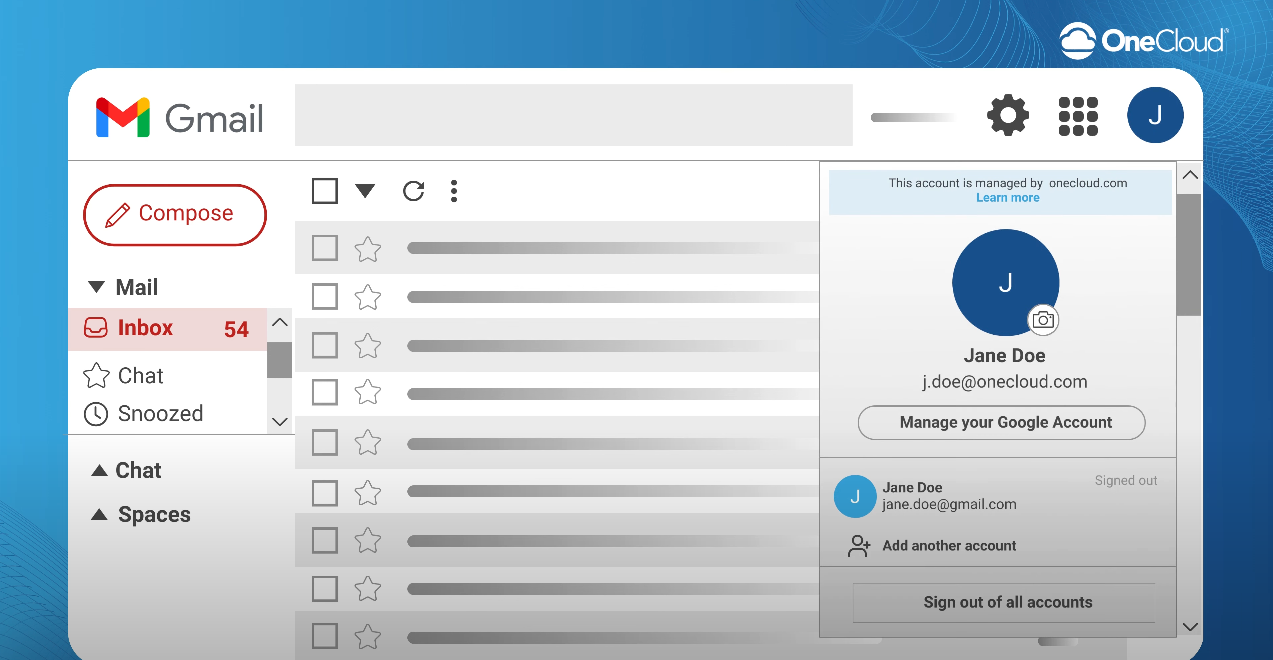Image resolution: width=1273 pixels, height=660 pixels.
Task: Click the account panel scroll up arrow
Action: [x=1189, y=176]
